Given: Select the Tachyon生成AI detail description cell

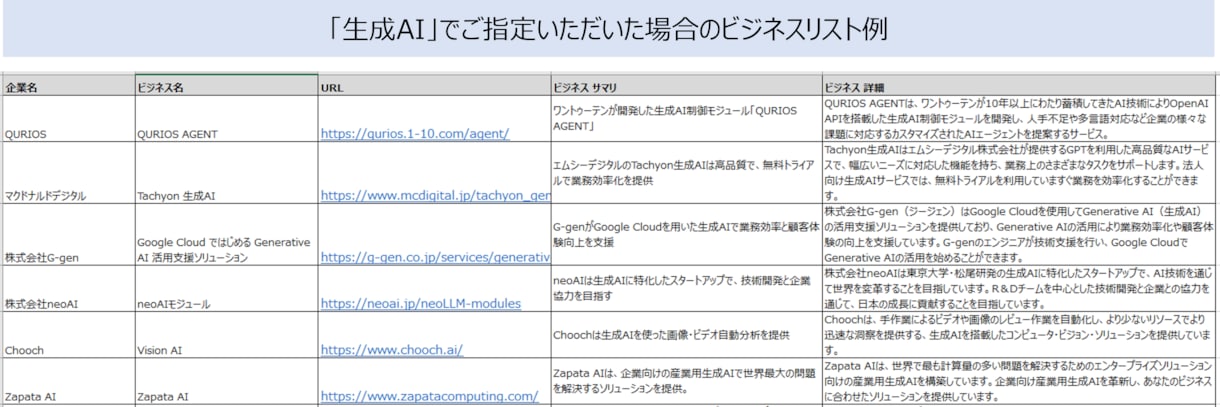Looking at the screenshot, I should pos(1020,174).
